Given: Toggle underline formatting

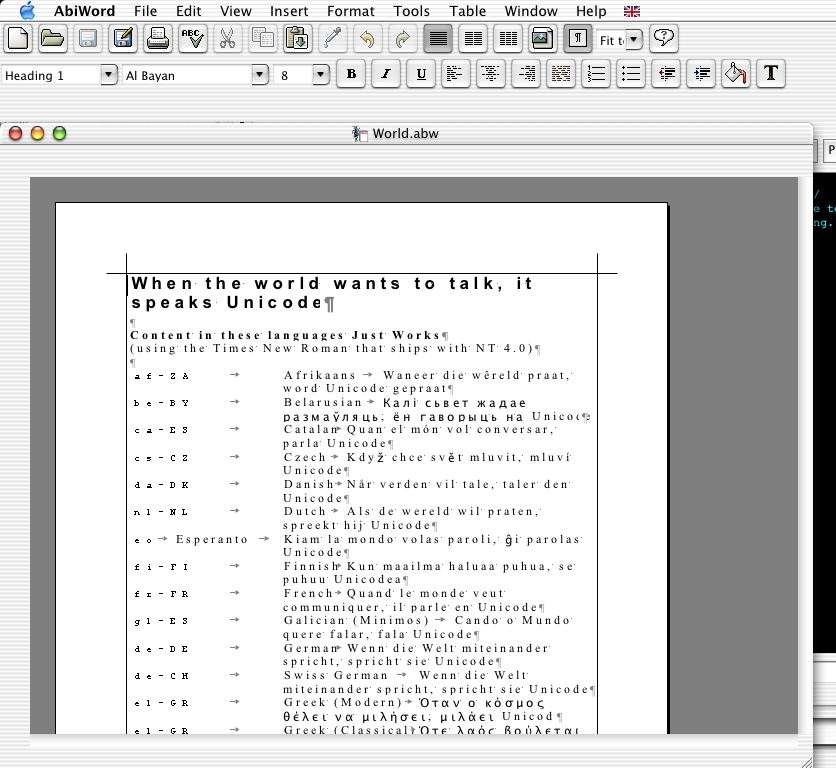Looking at the screenshot, I should click(421, 74).
